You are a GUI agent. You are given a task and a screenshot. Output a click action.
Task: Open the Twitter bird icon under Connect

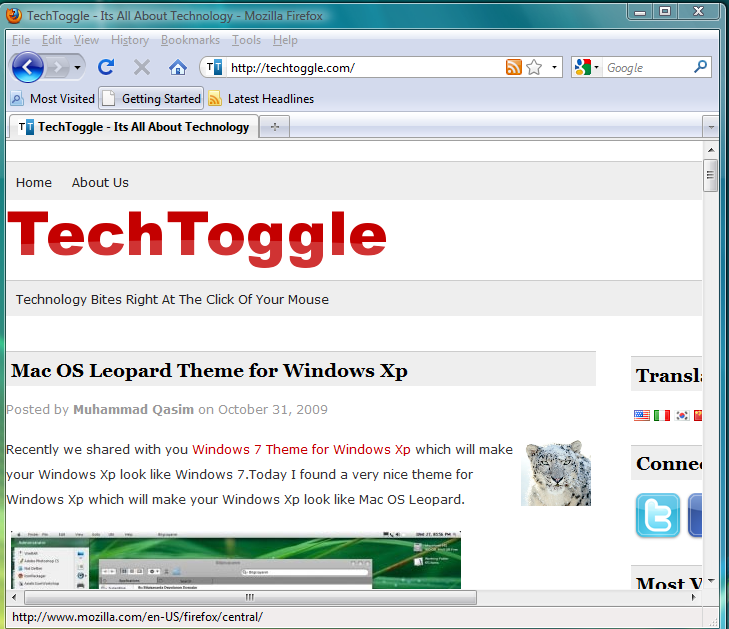(x=657, y=515)
